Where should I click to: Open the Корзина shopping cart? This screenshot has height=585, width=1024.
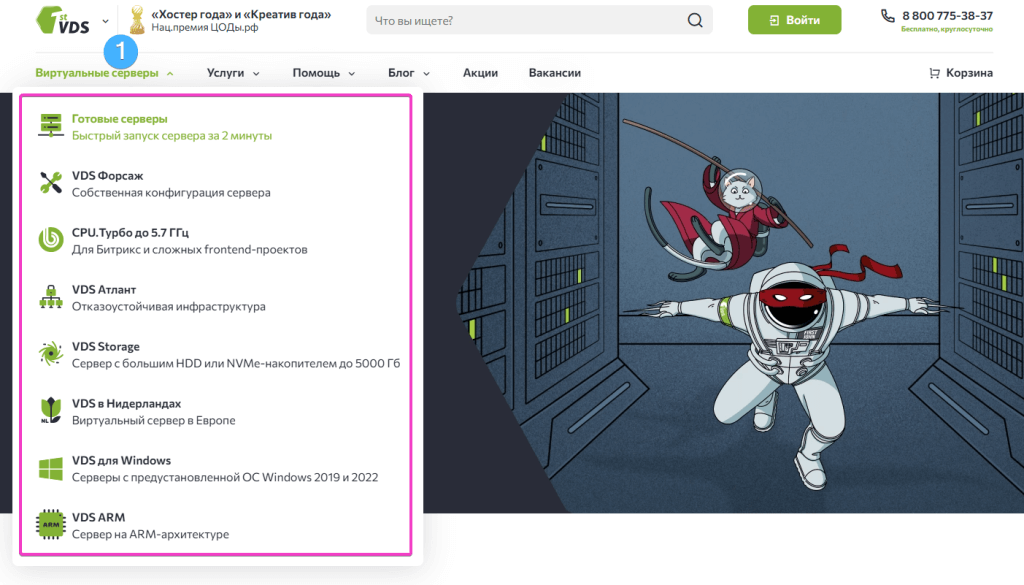click(961, 73)
